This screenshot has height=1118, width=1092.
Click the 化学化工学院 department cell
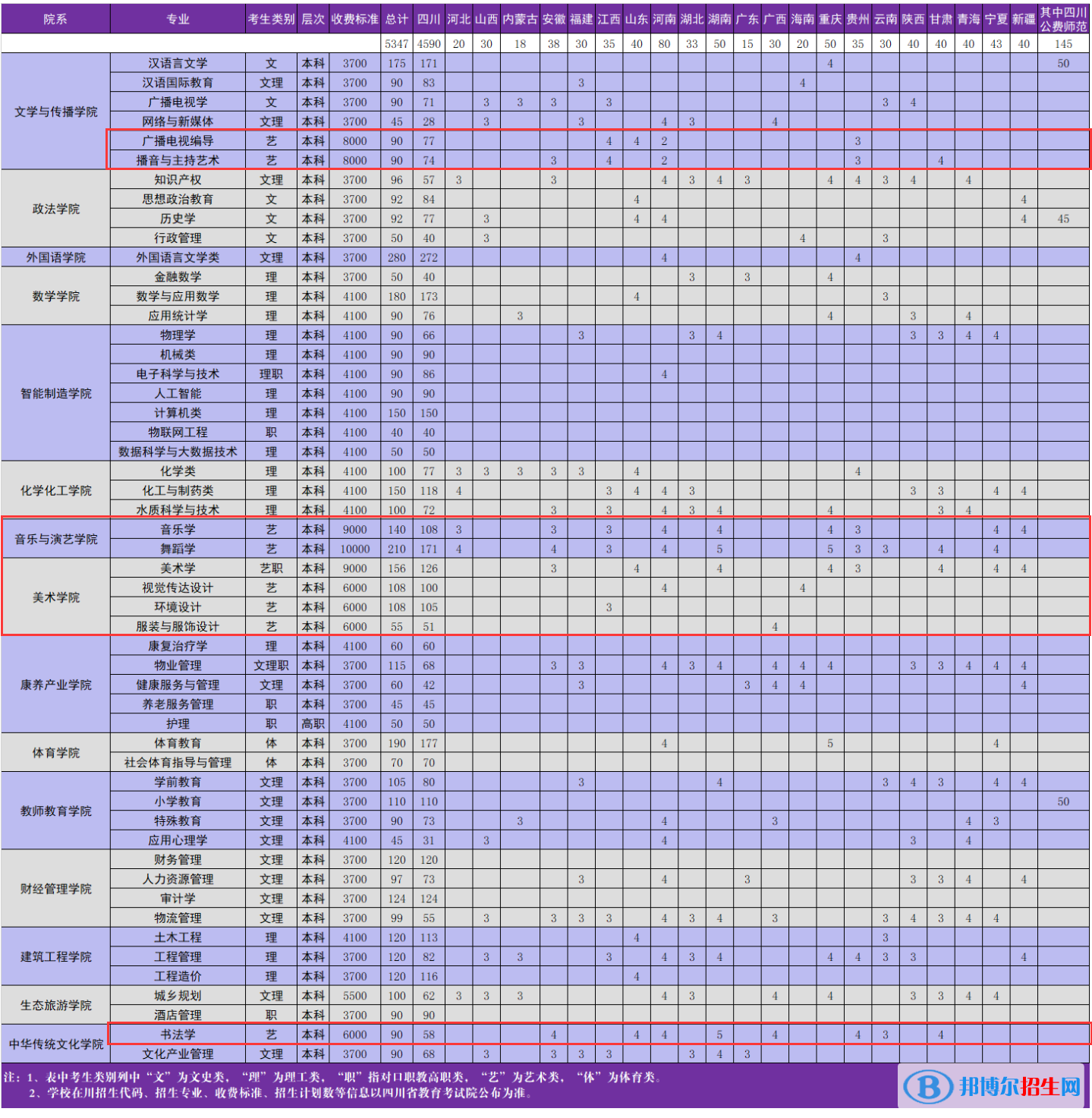pos(55,490)
